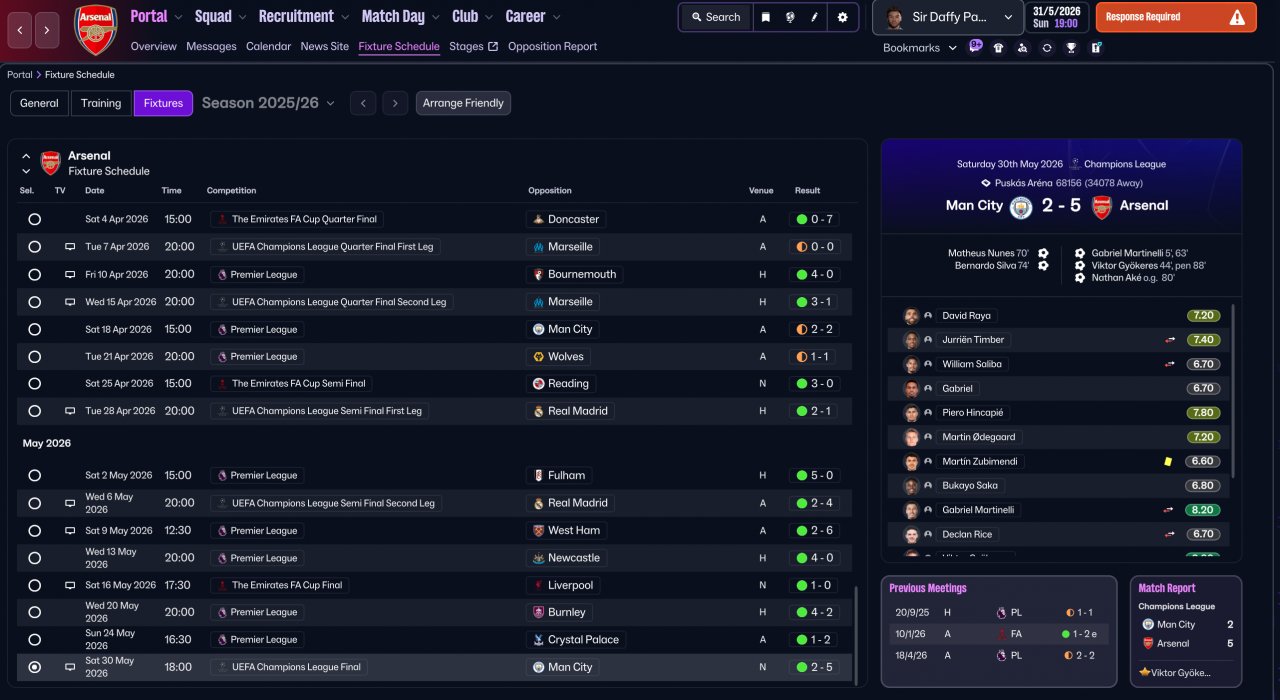Click the trophy icon in bookmarks bar

pos(1071,48)
